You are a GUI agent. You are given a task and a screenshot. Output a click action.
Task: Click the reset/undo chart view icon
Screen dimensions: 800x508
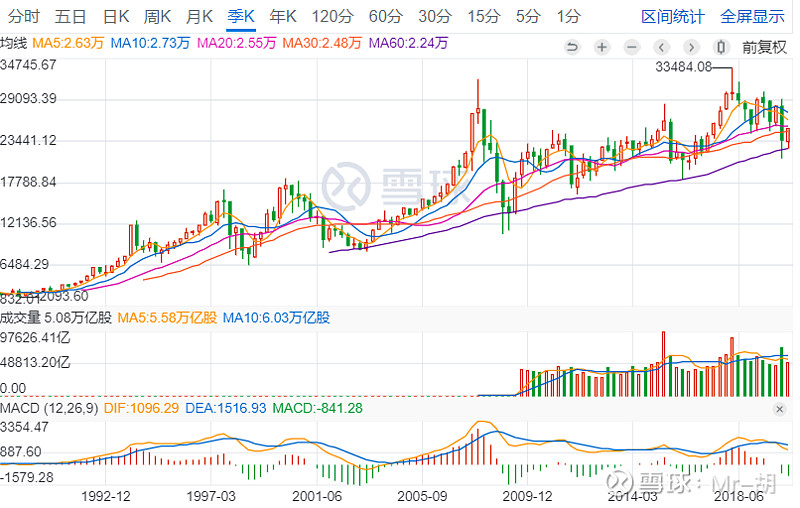[573, 46]
